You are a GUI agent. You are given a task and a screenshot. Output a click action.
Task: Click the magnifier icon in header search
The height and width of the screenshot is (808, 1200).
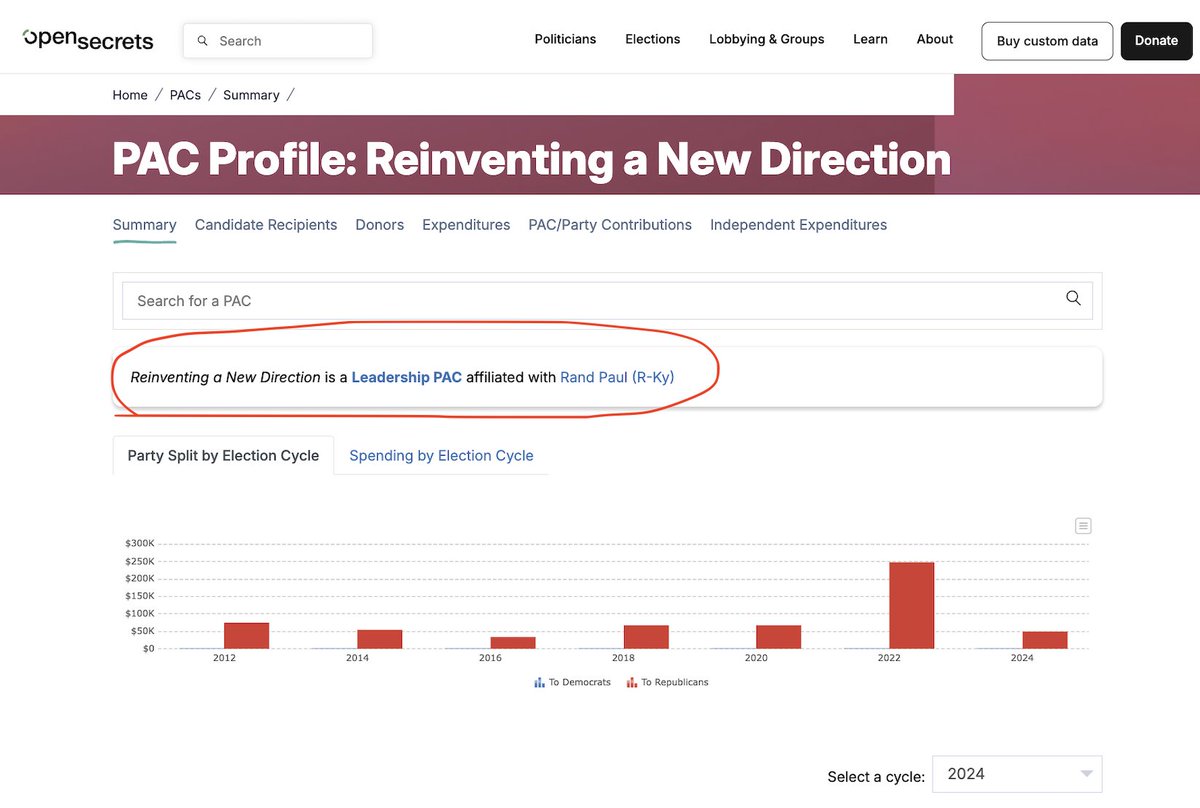click(x=203, y=41)
